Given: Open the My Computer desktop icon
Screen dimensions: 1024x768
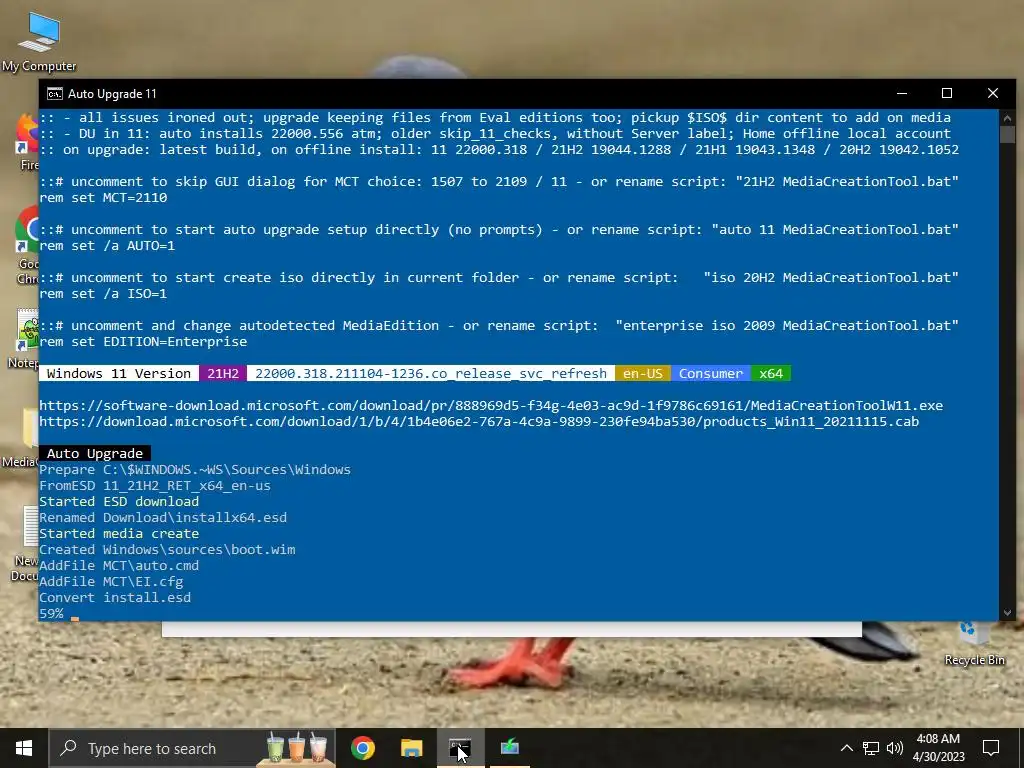Looking at the screenshot, I should (x=39, y=41).
